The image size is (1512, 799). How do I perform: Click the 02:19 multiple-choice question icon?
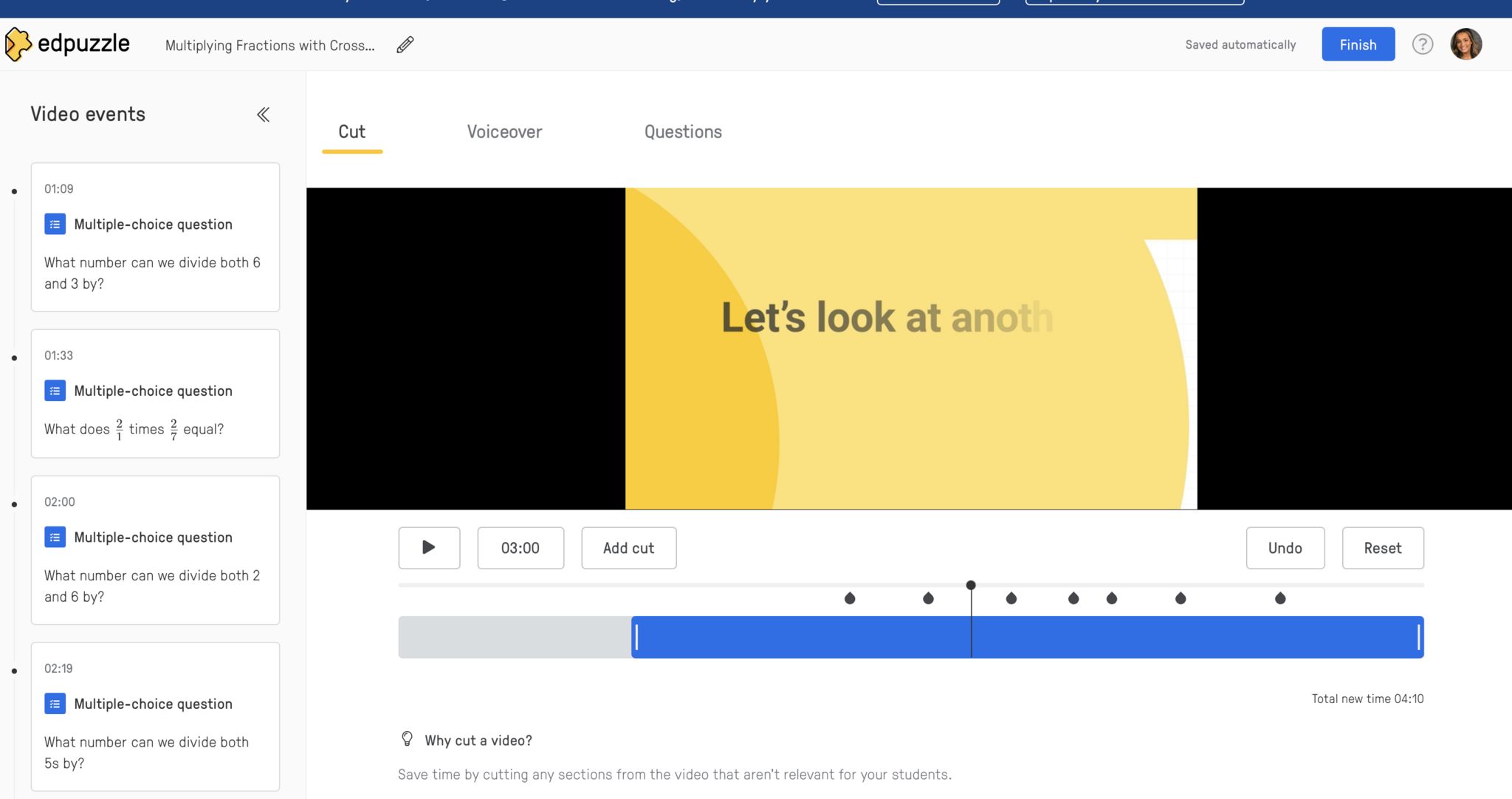(55, 704)
